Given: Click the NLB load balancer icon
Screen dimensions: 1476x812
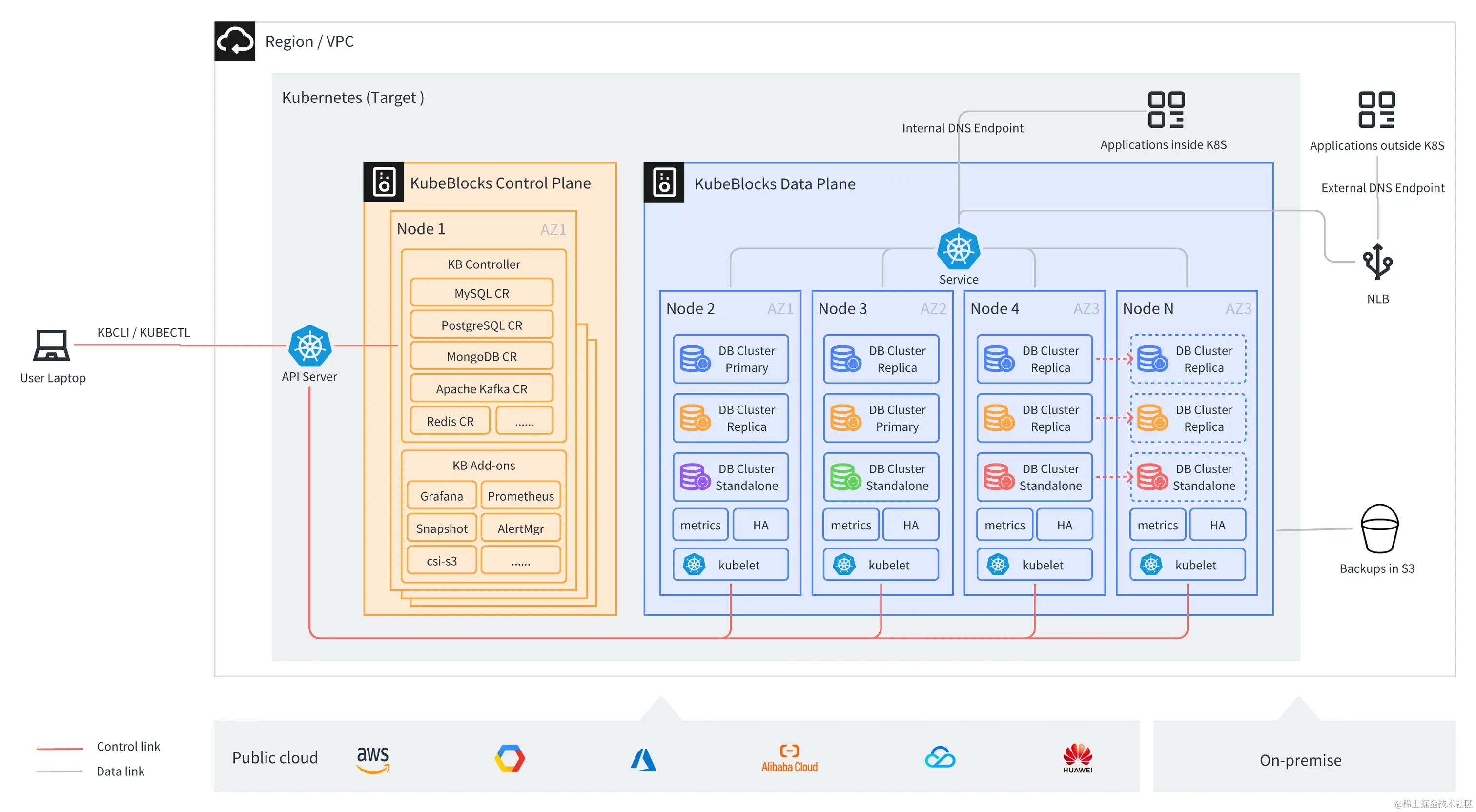Looking at the screenshot, I should point(1377,262).
